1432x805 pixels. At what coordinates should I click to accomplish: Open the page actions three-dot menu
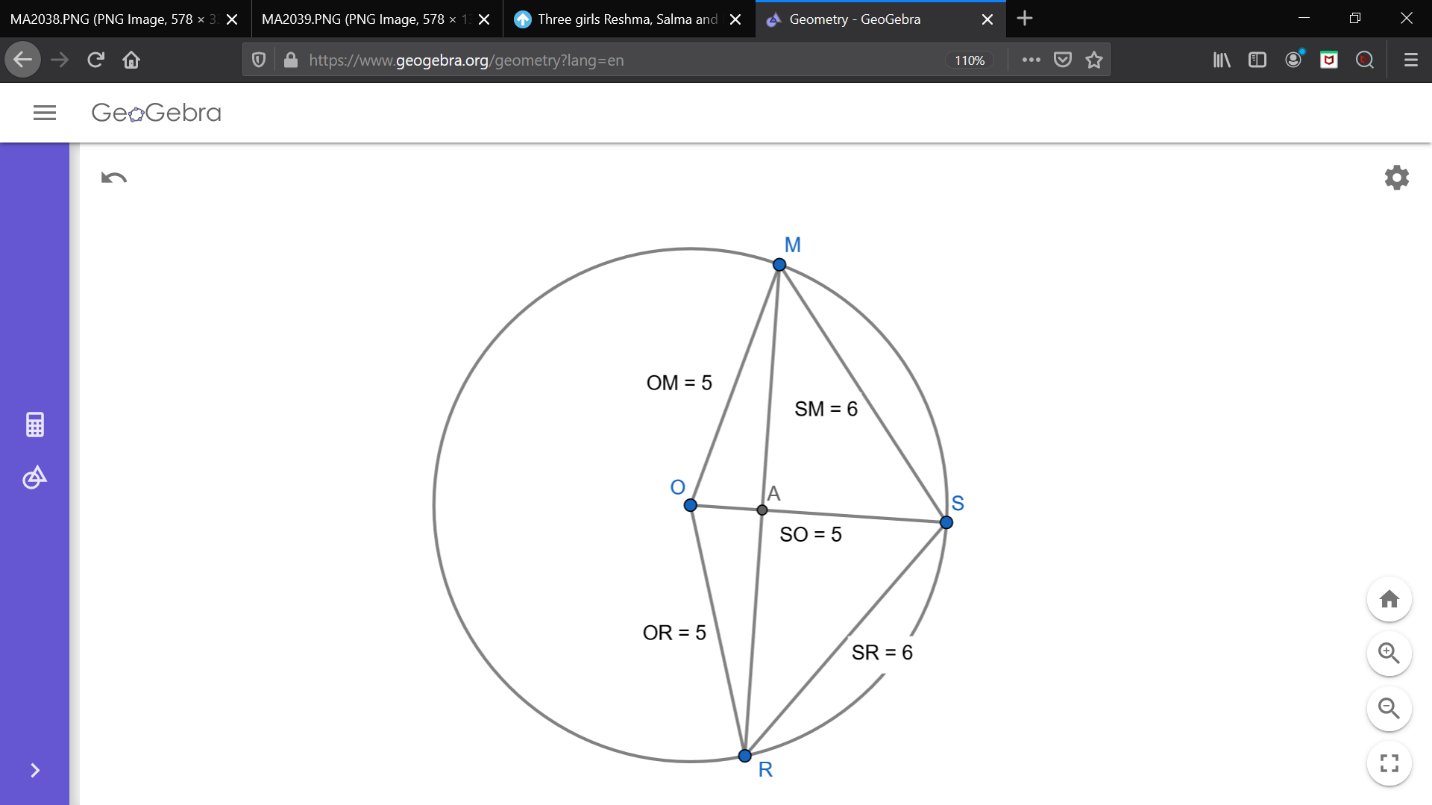tap(1031, 60)
